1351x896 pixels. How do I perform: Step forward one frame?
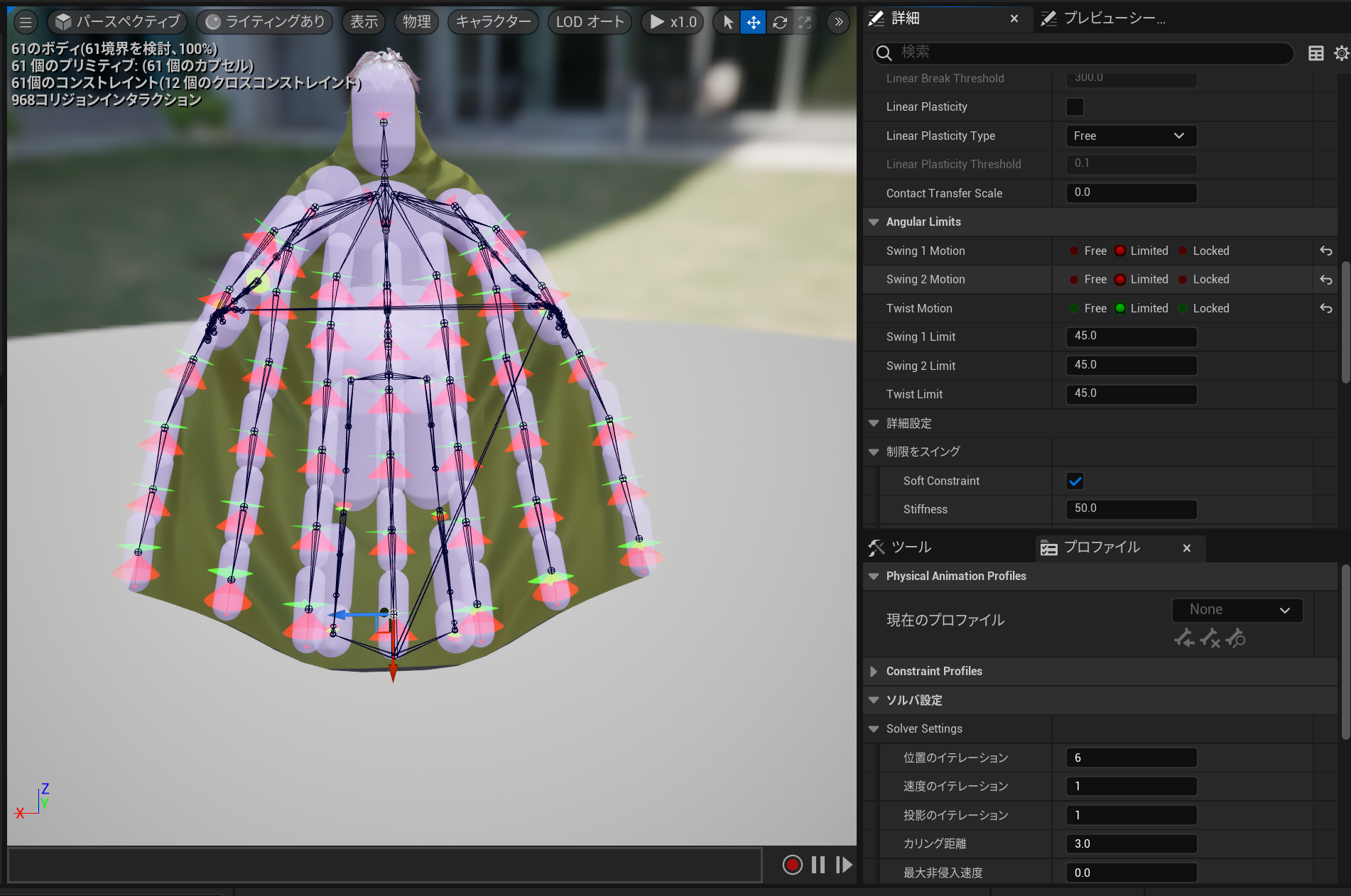coord(843,865)
